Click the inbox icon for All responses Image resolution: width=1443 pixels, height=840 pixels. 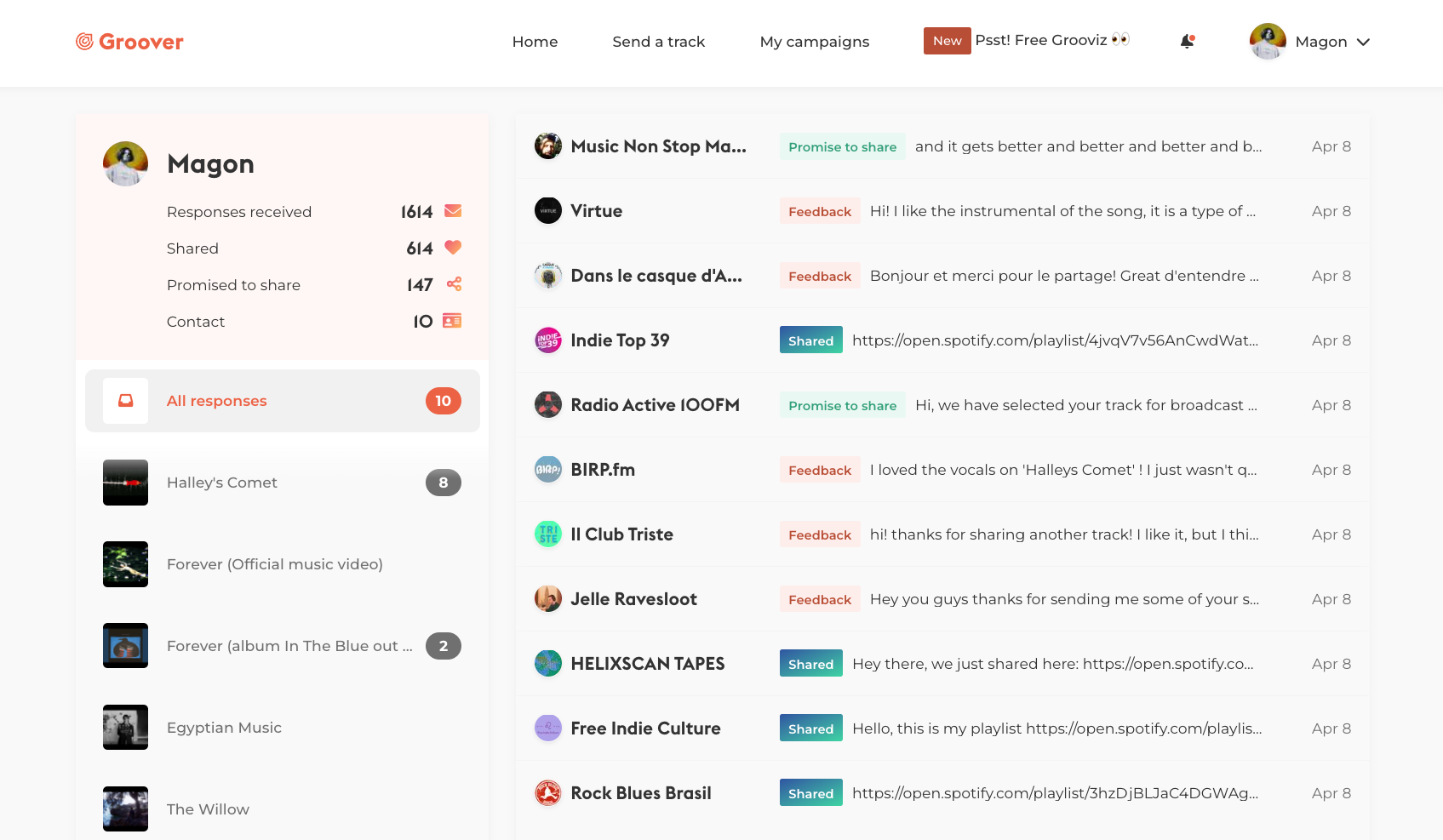point(125,401)
